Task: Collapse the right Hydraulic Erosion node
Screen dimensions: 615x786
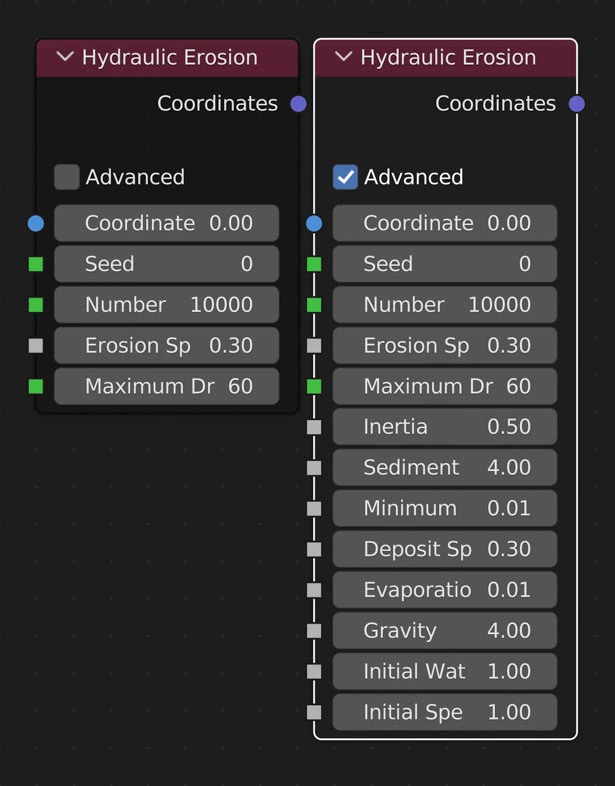Action: [x=343, y=58]
